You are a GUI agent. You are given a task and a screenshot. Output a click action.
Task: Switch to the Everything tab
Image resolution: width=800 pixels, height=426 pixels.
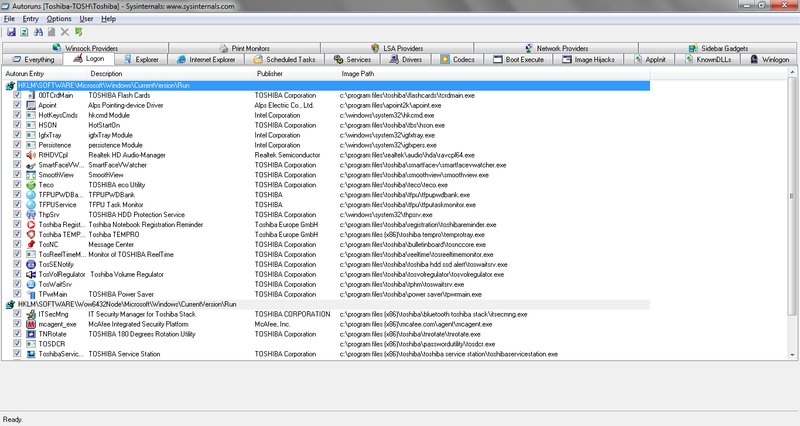(33, 60)
